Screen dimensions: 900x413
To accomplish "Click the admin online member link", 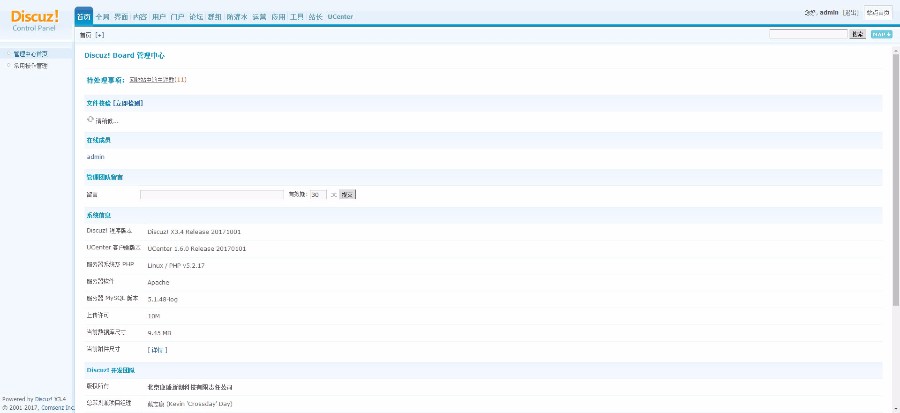I will (x=96, y=157).
